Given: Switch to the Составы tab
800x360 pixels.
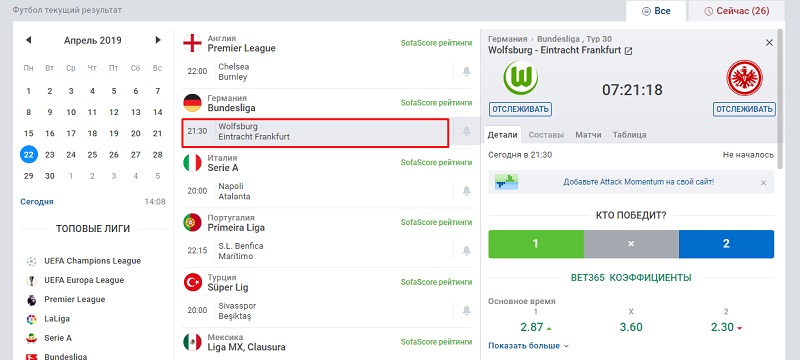Looking at the screenshot, I should [546, 135].
